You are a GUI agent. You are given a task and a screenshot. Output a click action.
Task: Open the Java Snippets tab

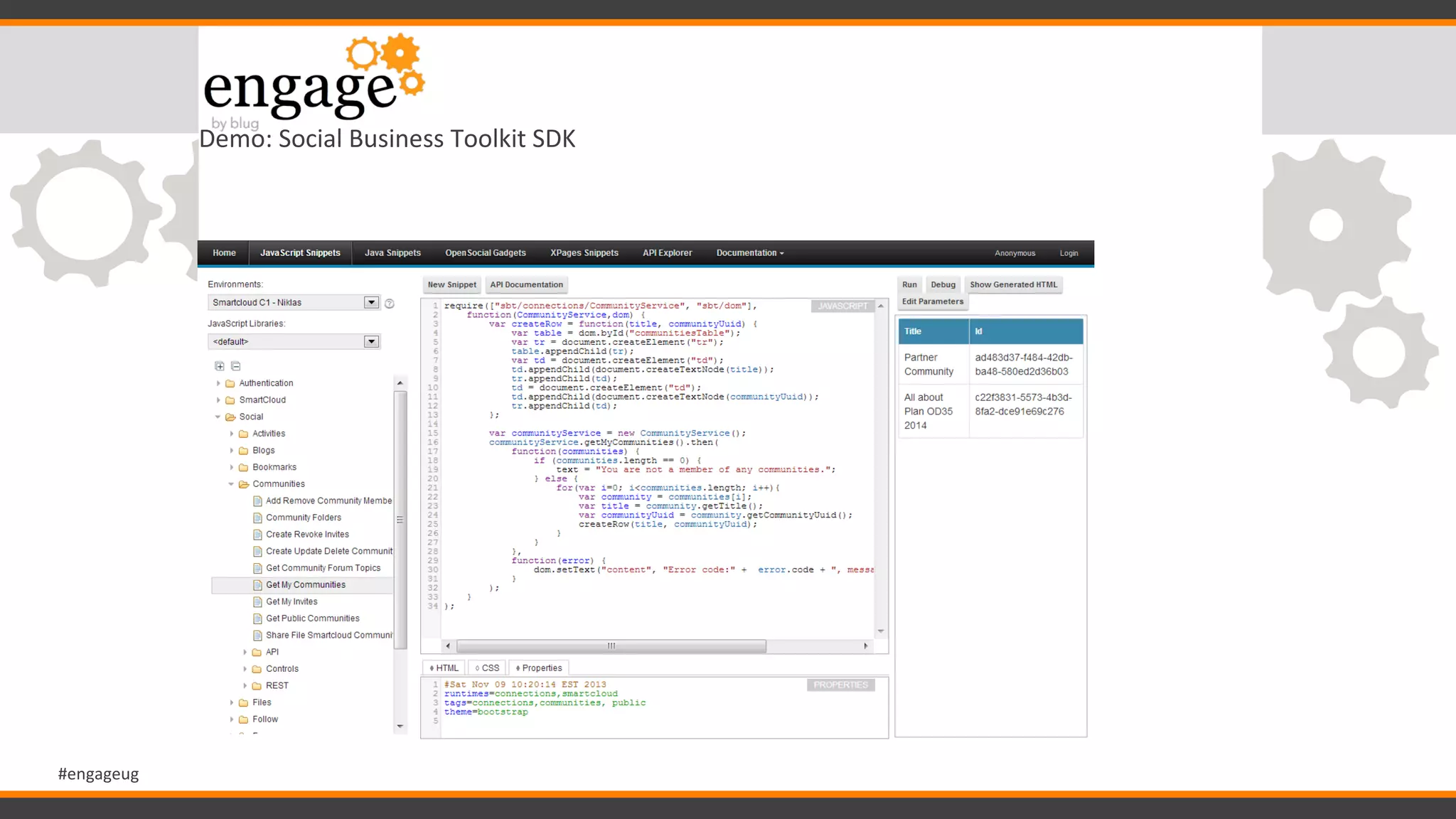click(x=392, y=253)
